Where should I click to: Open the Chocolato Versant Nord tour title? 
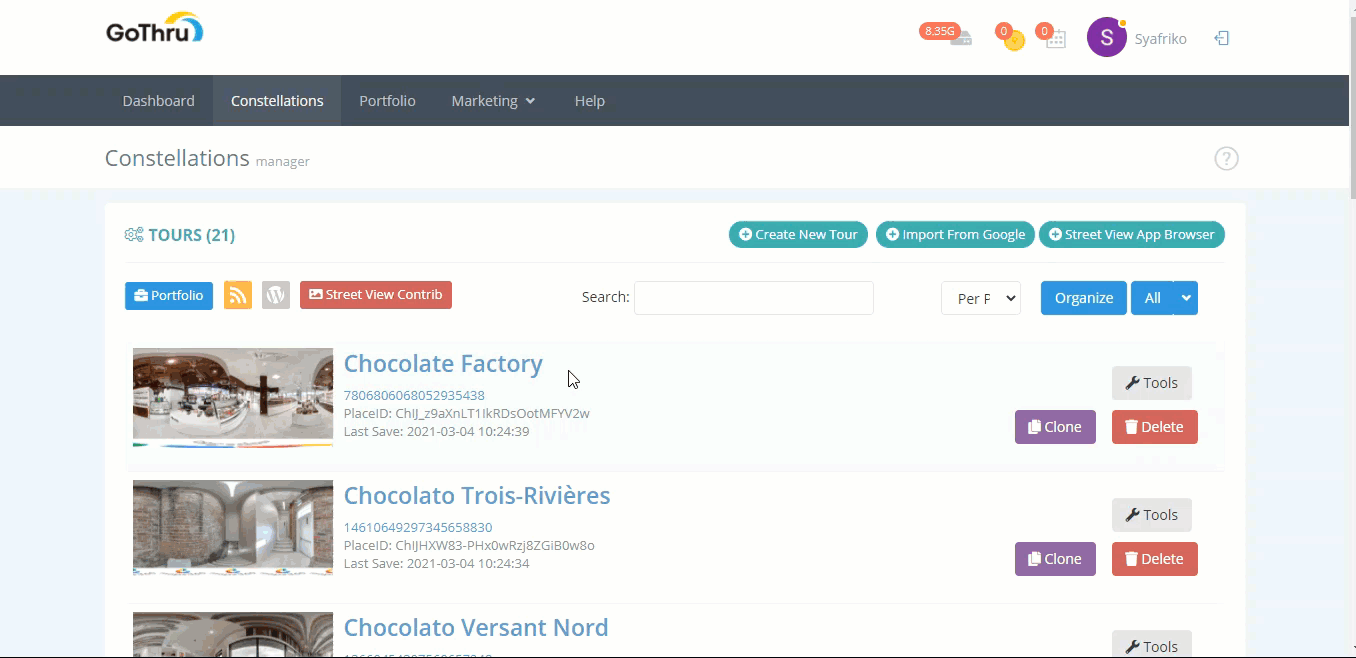coord(476,628)
